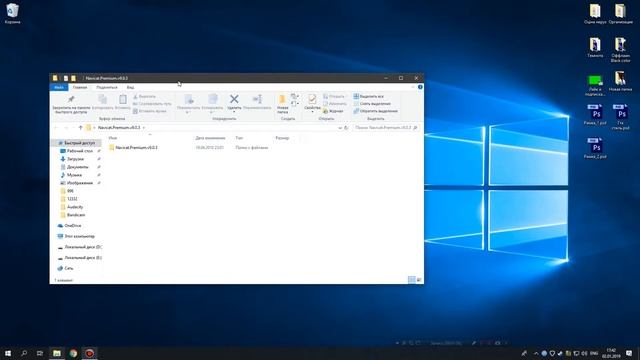Viewport: 640px width, 360px height.
Task: Open Task View from the taskbar
Action: (x=40, y=353)
